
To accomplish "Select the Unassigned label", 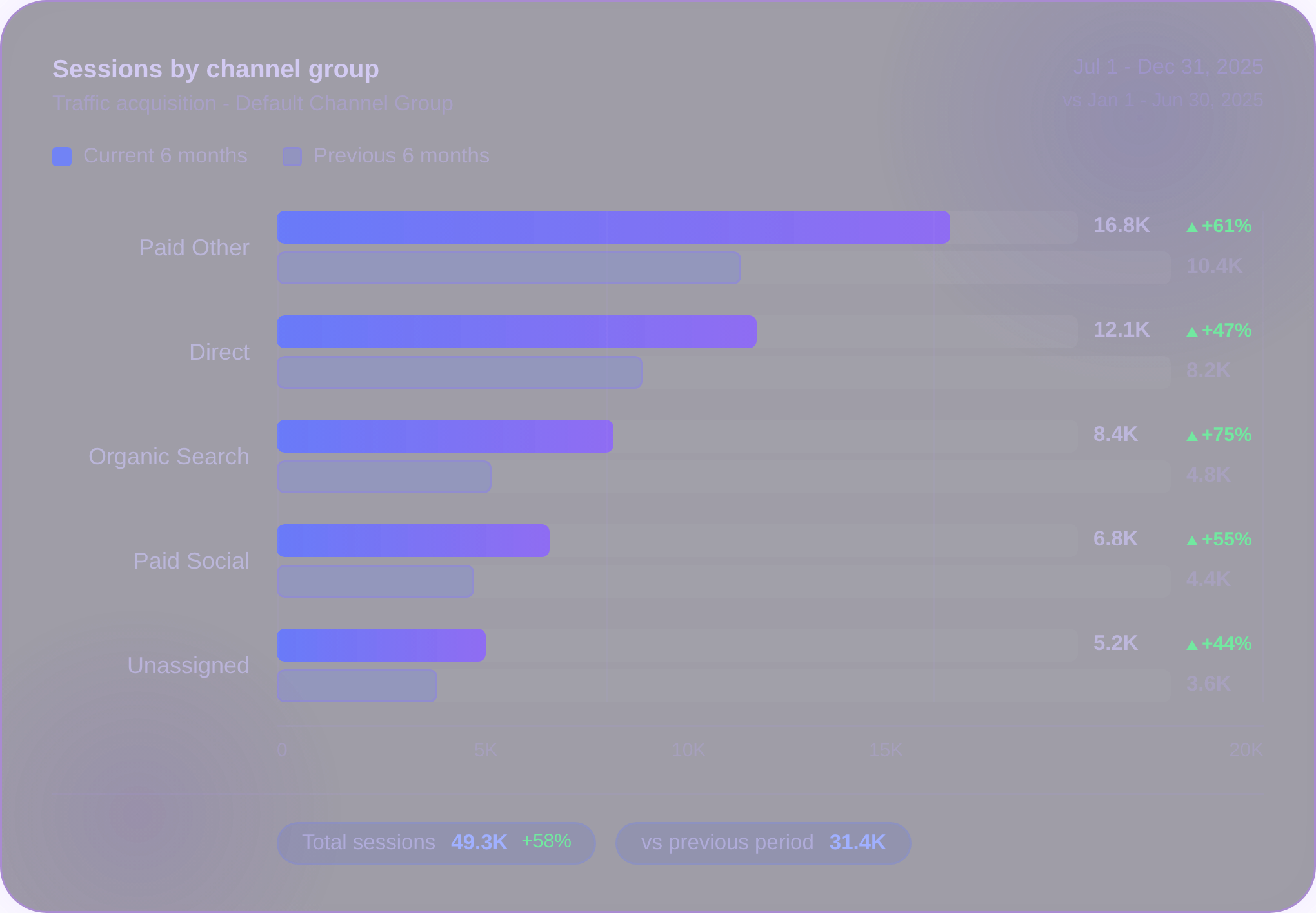I will click(x=188, y=665).
